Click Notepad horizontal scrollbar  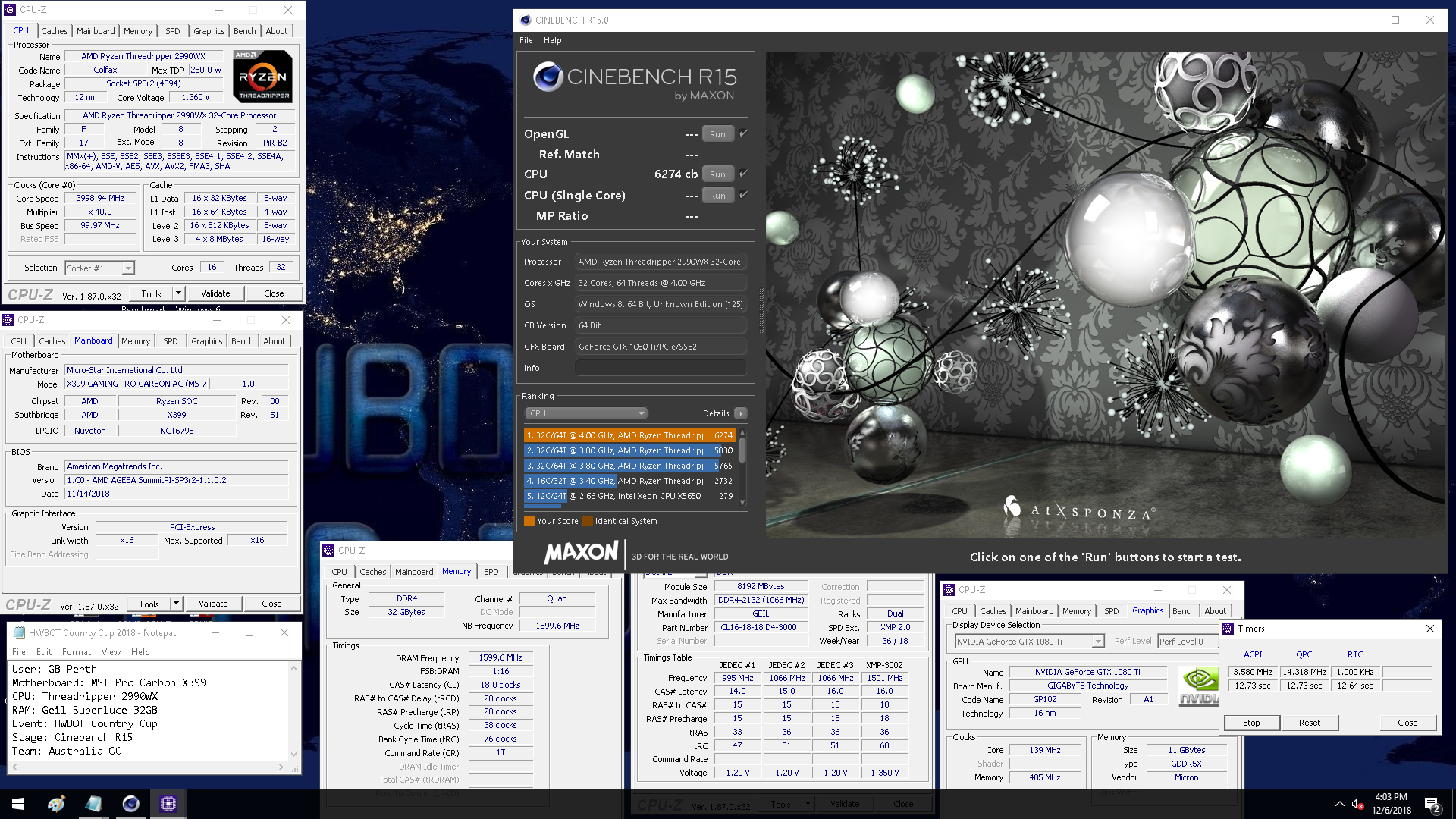(x=148, y=767)
